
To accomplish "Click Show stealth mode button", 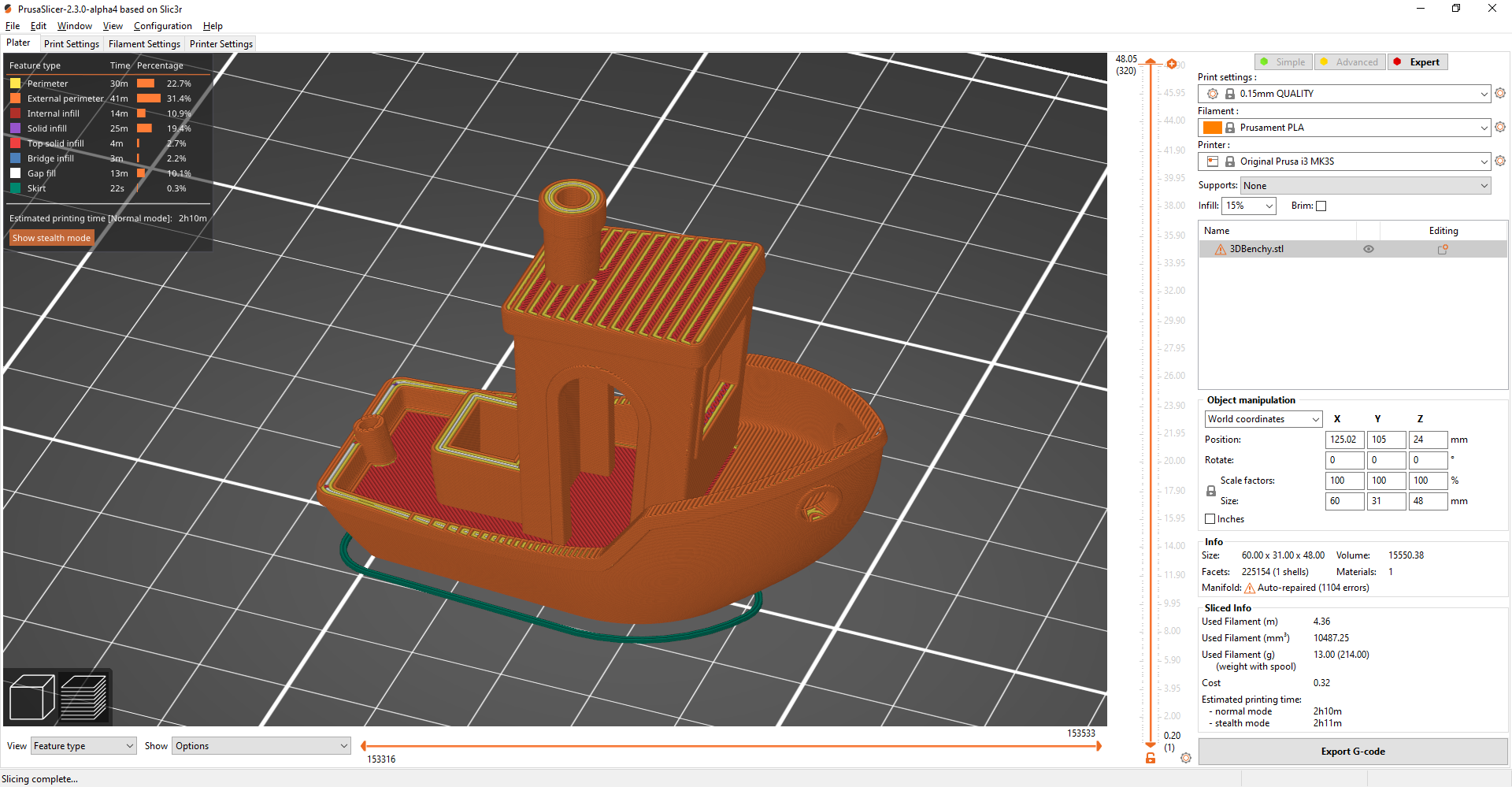I will (51, 238).
